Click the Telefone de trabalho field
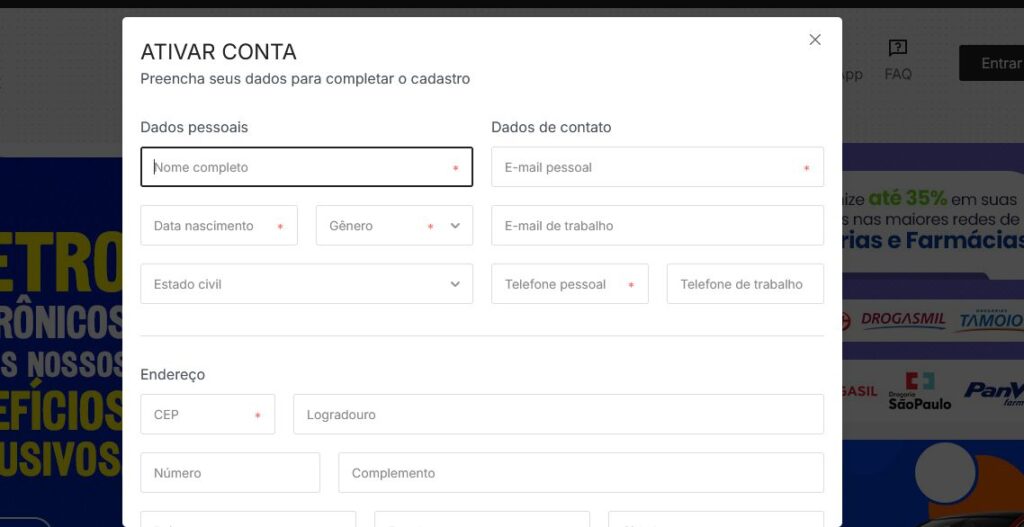This screenshot has width=1024, height=527. (745, 284)
